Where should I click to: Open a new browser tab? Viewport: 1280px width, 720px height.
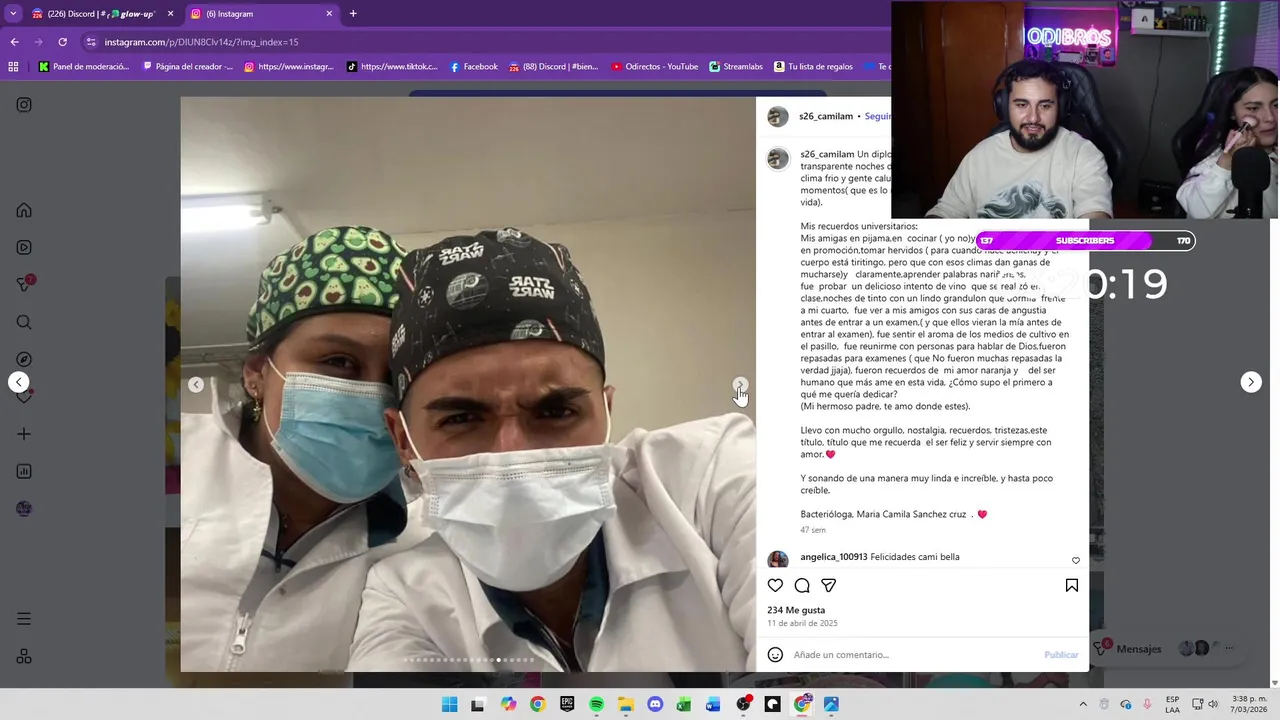point(353,14)
